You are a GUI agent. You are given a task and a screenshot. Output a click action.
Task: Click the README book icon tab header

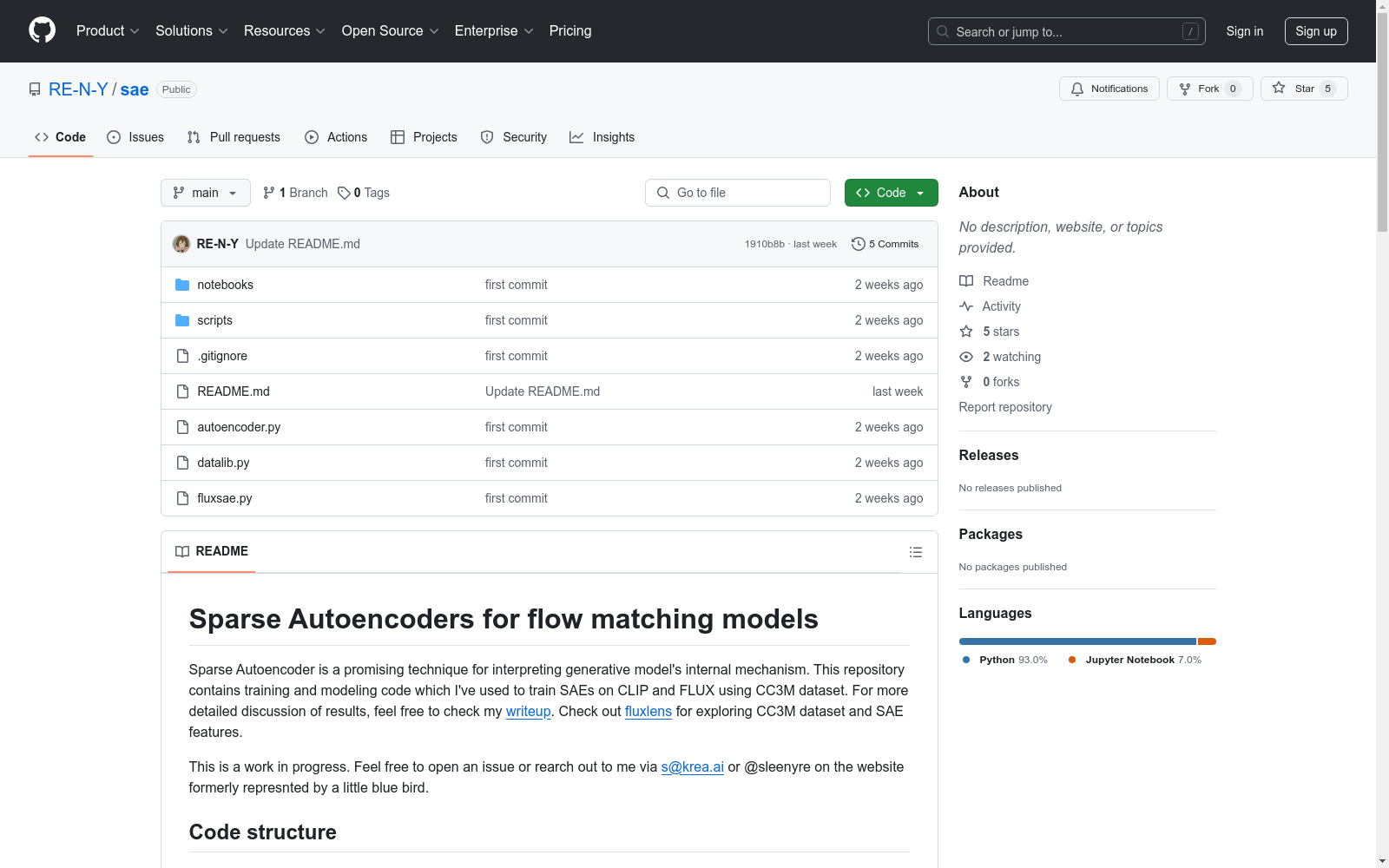pos(182,551)
